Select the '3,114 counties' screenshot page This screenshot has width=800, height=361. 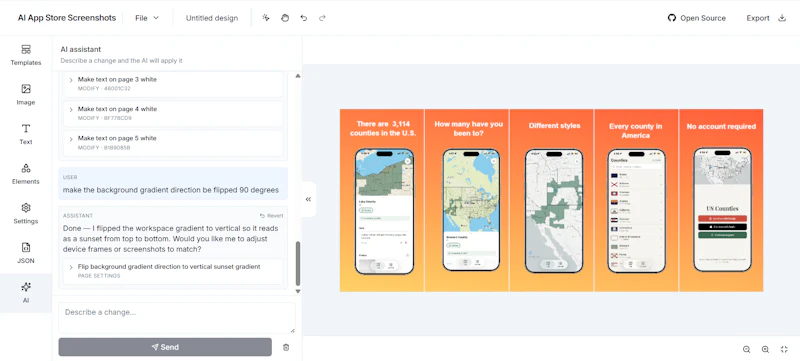[382, 200]
